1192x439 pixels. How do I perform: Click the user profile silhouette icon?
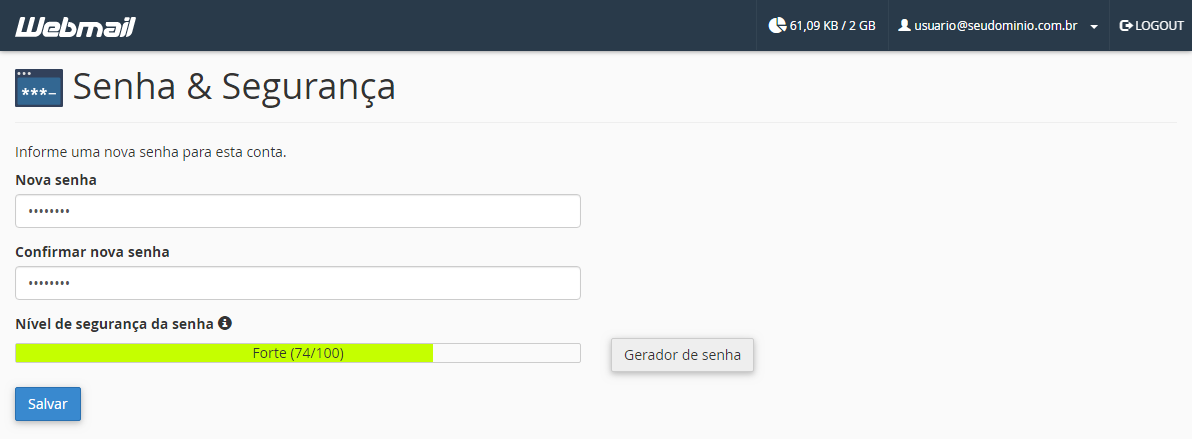click(904, 25)
